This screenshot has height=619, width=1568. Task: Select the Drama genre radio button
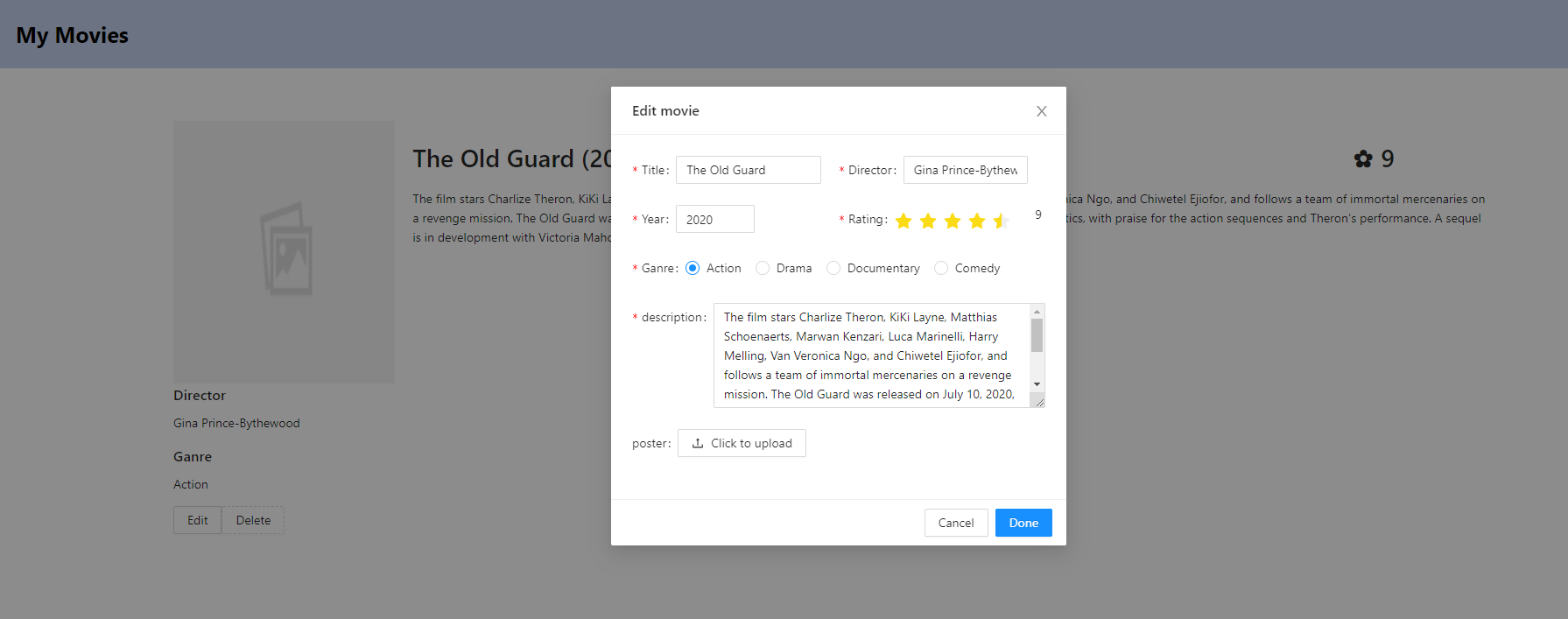[763, 268]
